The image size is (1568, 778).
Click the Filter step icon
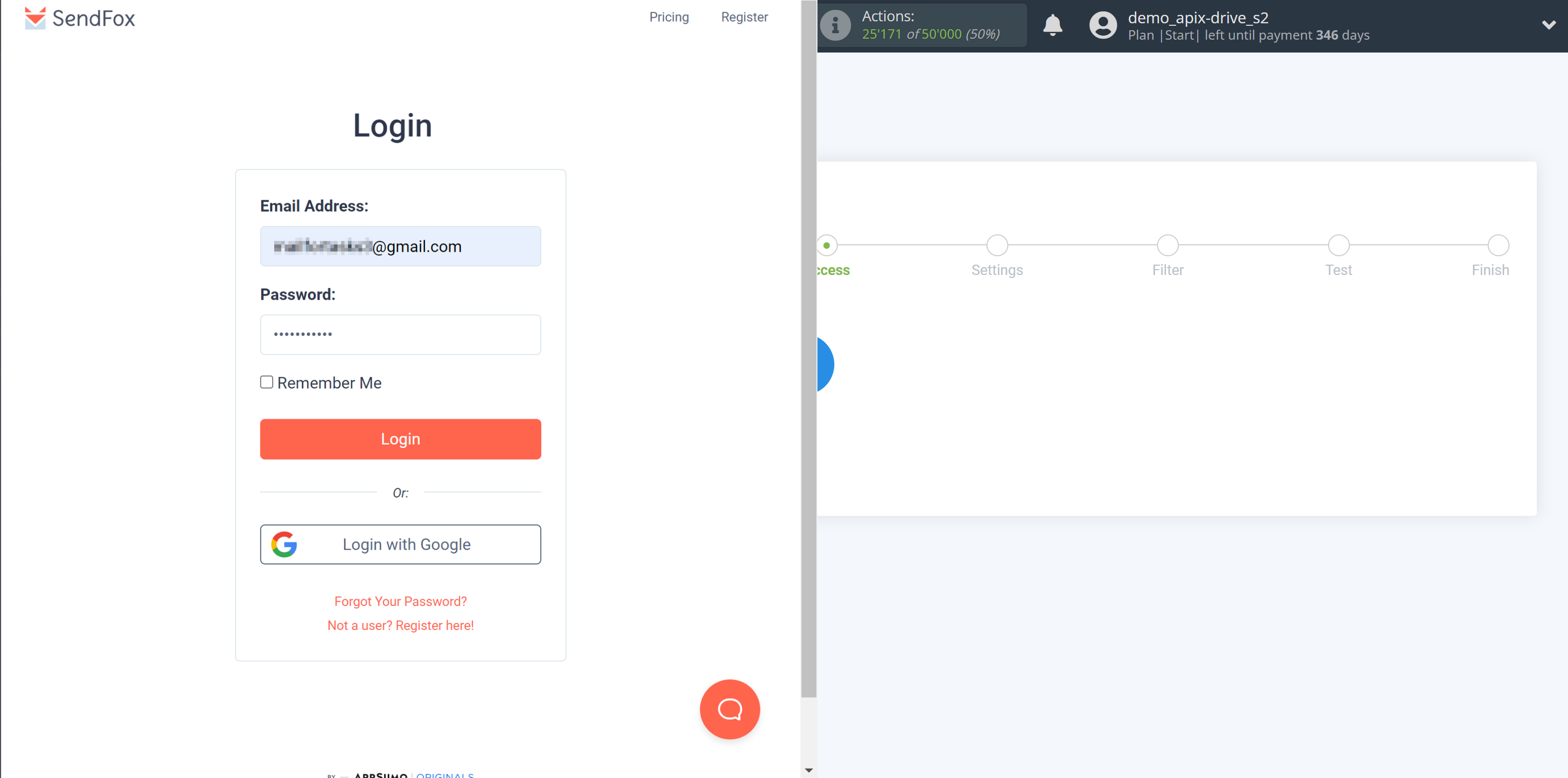pos(1168,245)
